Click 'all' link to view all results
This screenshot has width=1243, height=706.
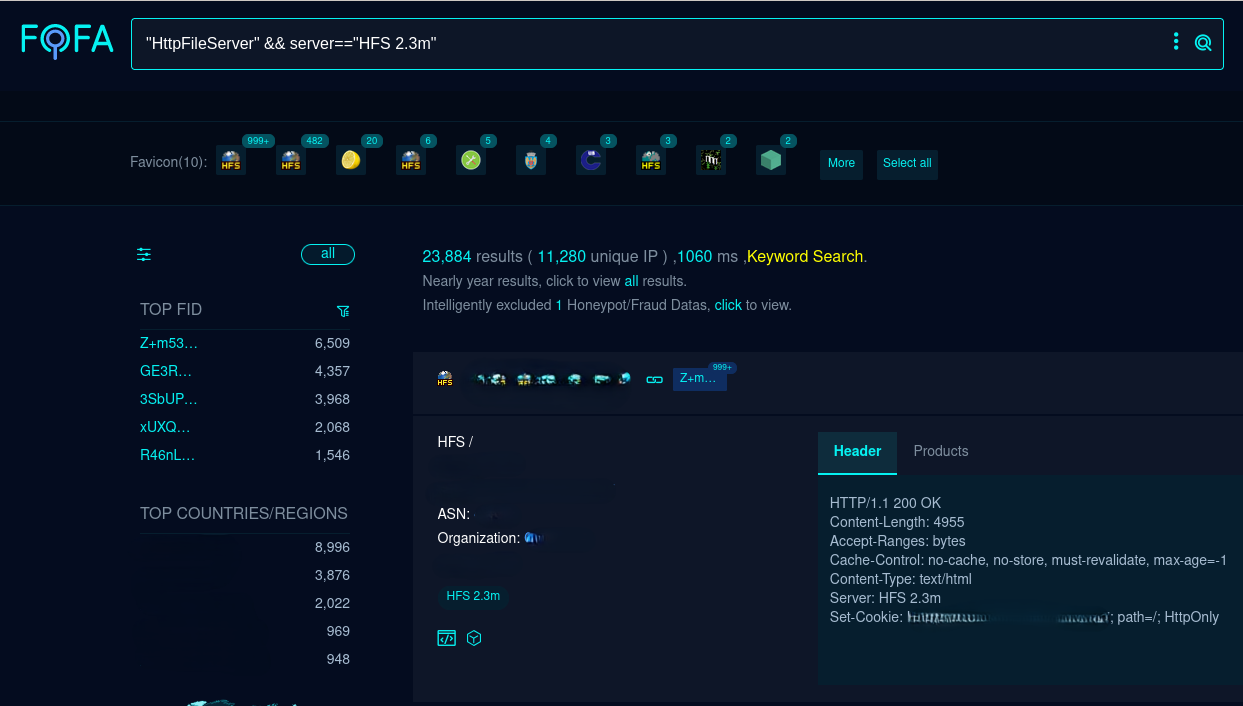point(631,281)
